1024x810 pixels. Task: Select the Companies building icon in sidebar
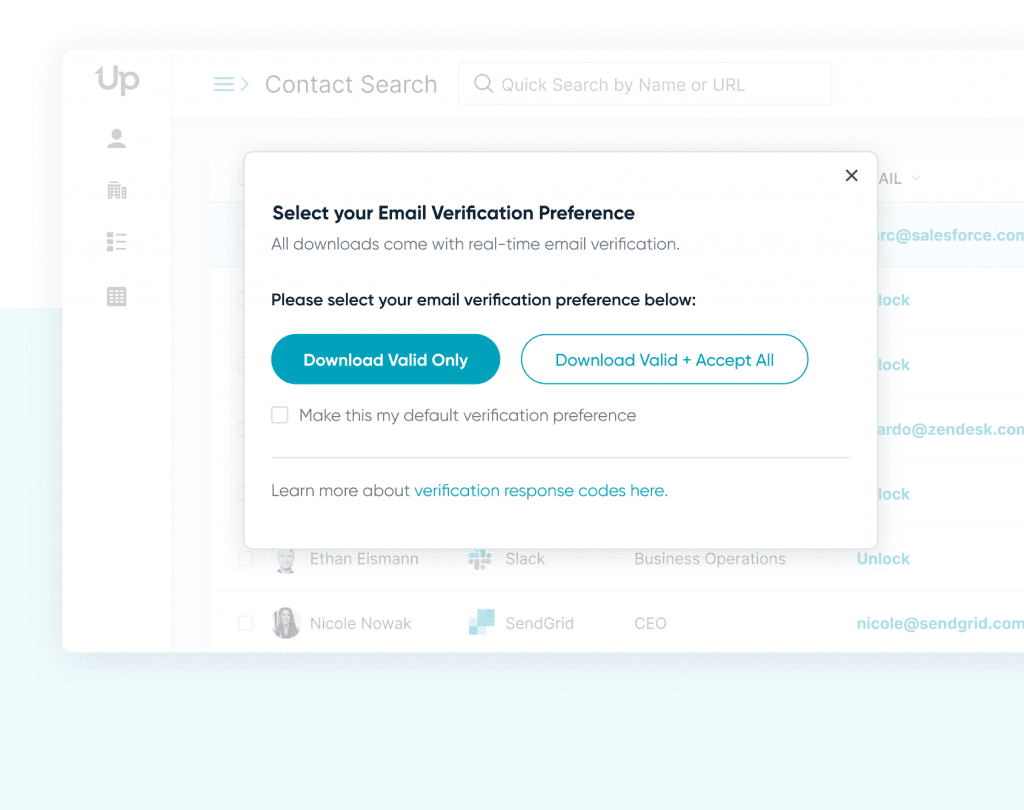tap(116, 189)
